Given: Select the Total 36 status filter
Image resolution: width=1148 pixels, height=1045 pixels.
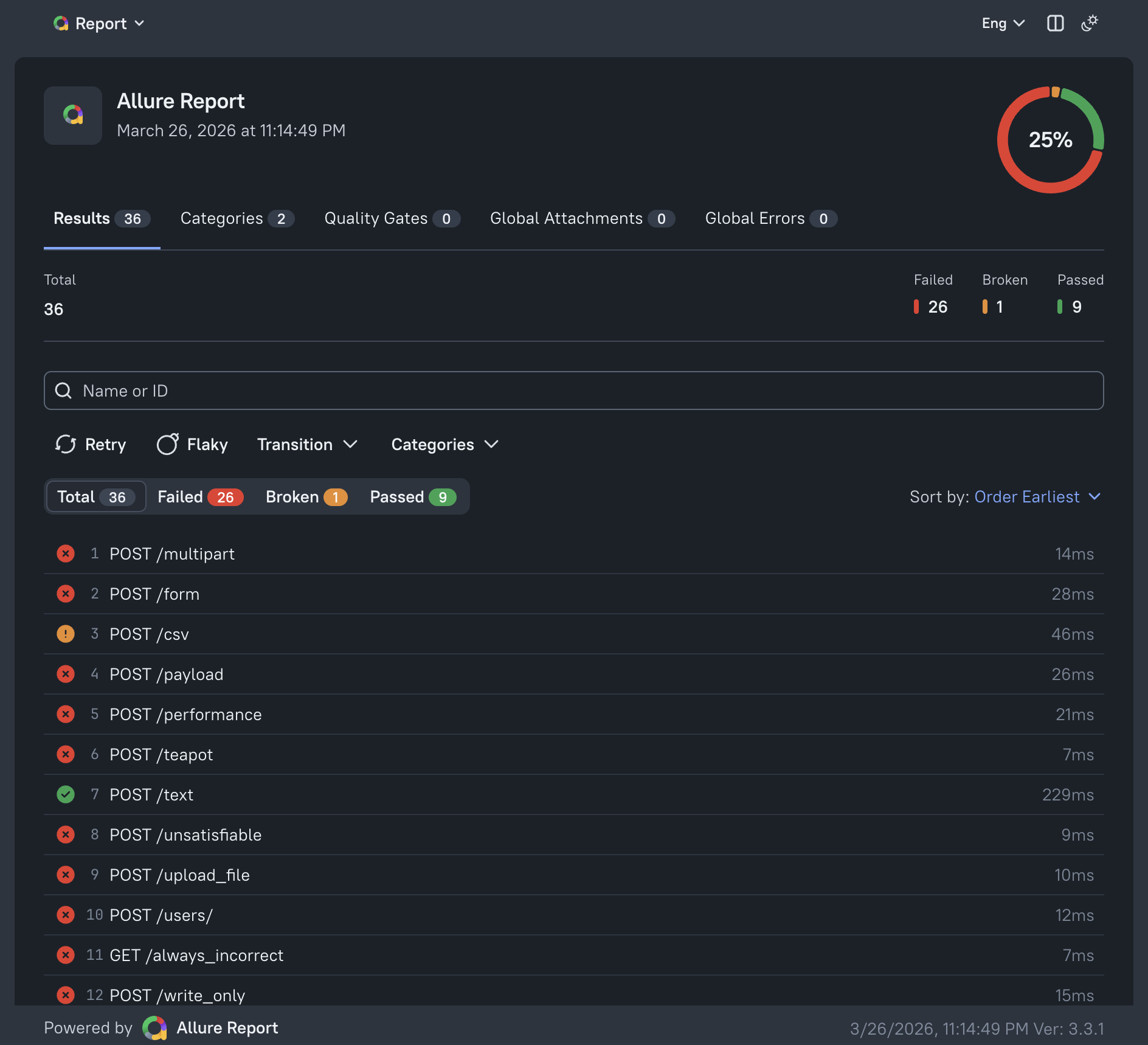Looking at the screenshot, I should click(x=96, y=496).
